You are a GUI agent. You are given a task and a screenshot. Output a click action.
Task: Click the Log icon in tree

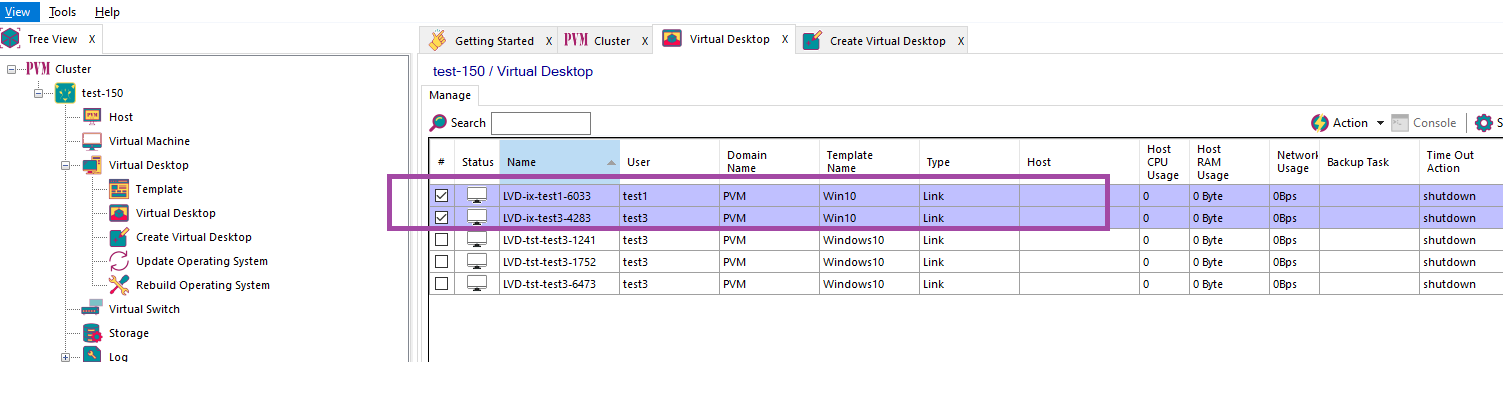pos(92,355)
